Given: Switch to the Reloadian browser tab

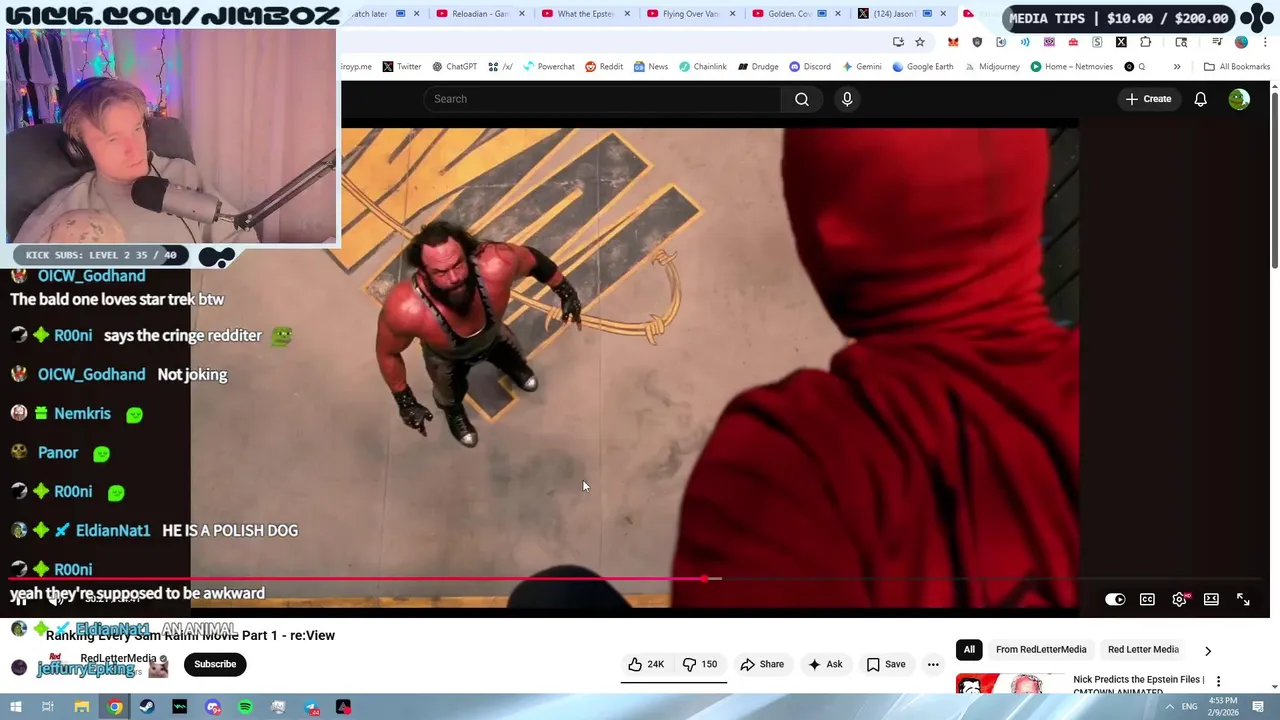Looking at the screenshot, I should pyautogui.click(x=481, y=14).
